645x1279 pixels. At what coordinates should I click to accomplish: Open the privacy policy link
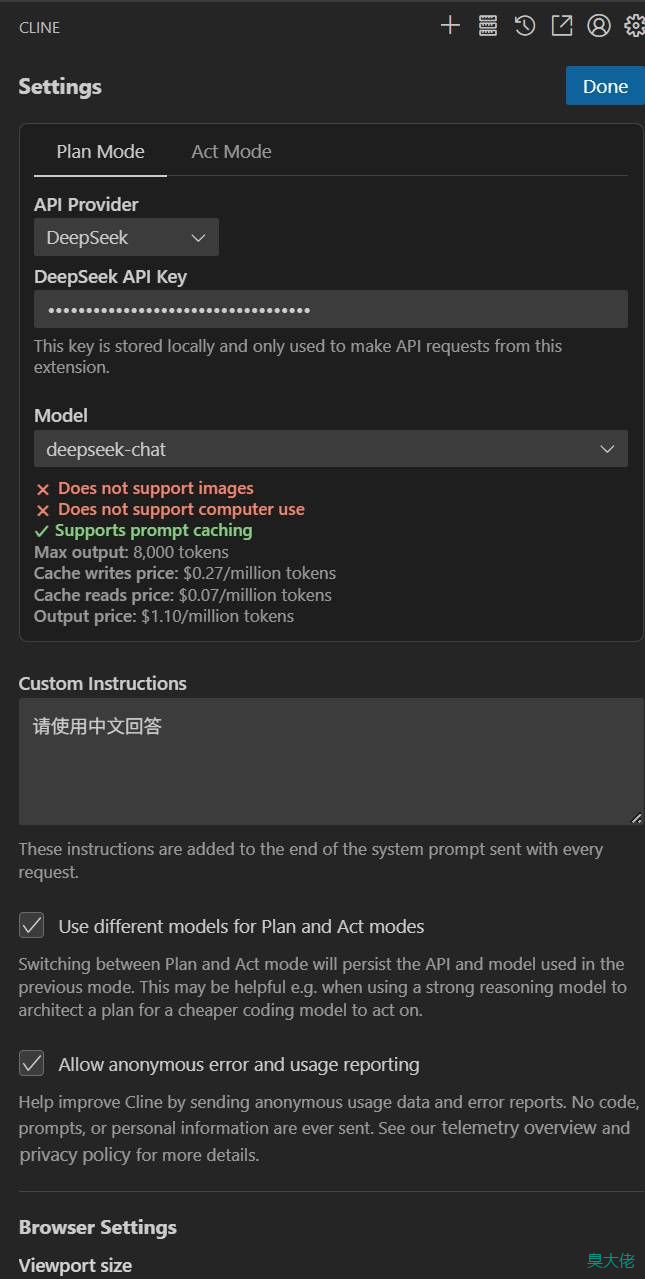click(x=75, y=1155)
